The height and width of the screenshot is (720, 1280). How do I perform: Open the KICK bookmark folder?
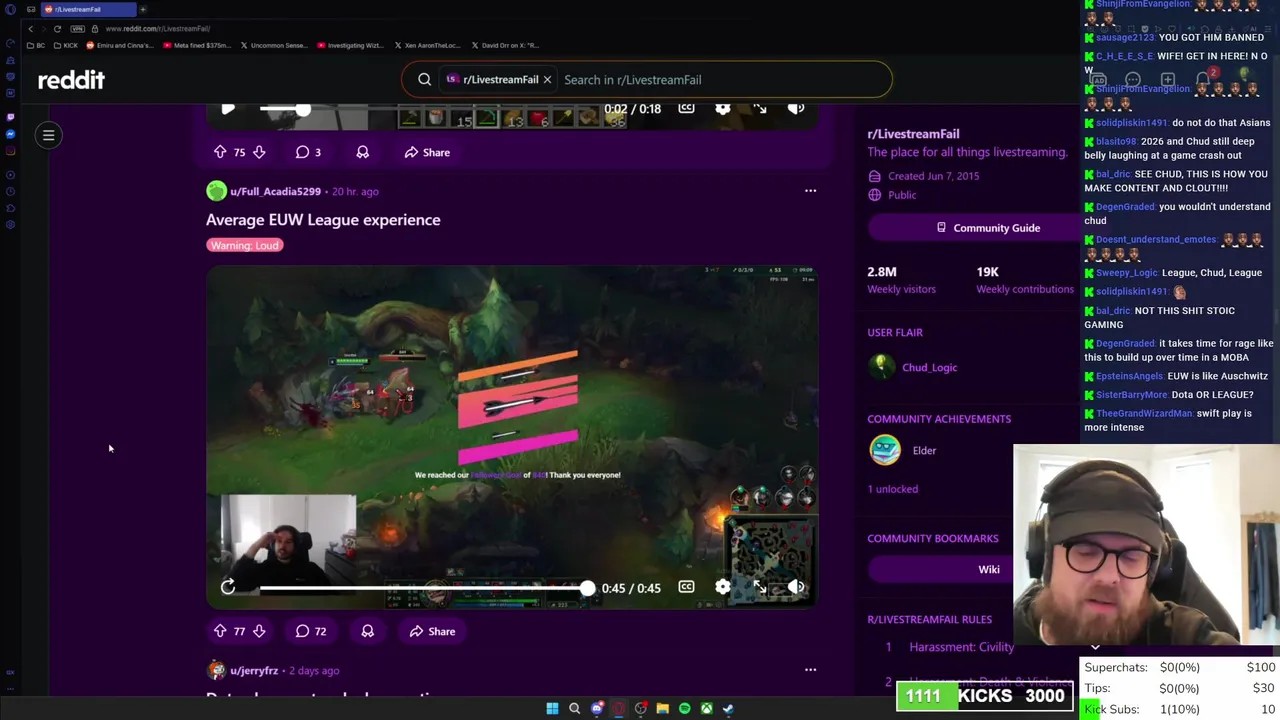[65, 45]
